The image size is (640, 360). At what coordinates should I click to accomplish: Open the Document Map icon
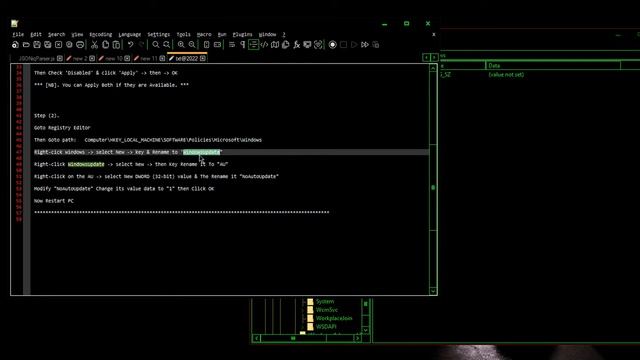(x=275, y=44)
